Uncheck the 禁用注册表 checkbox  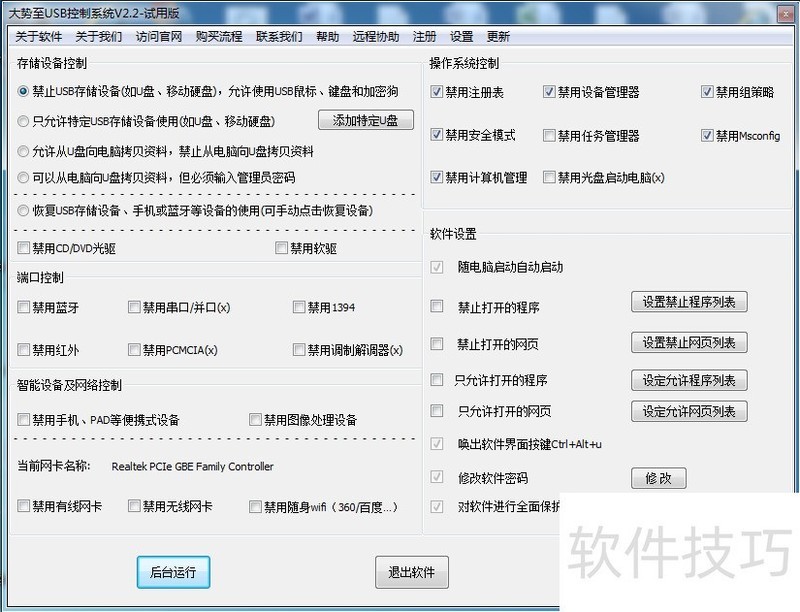pyautogui.click(x=436, y=92)
